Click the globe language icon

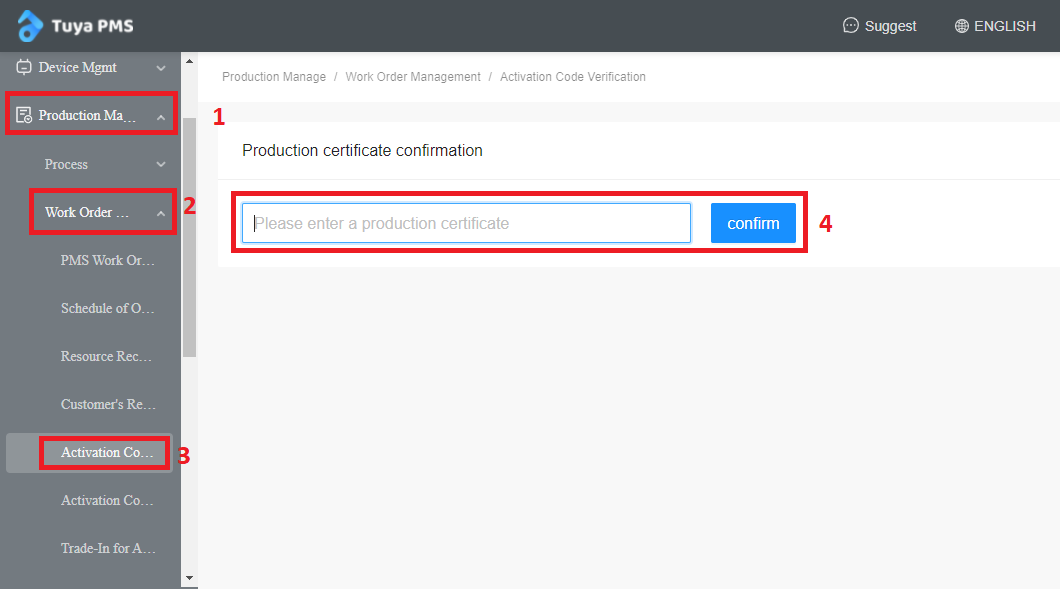click(x=962, y=26)
